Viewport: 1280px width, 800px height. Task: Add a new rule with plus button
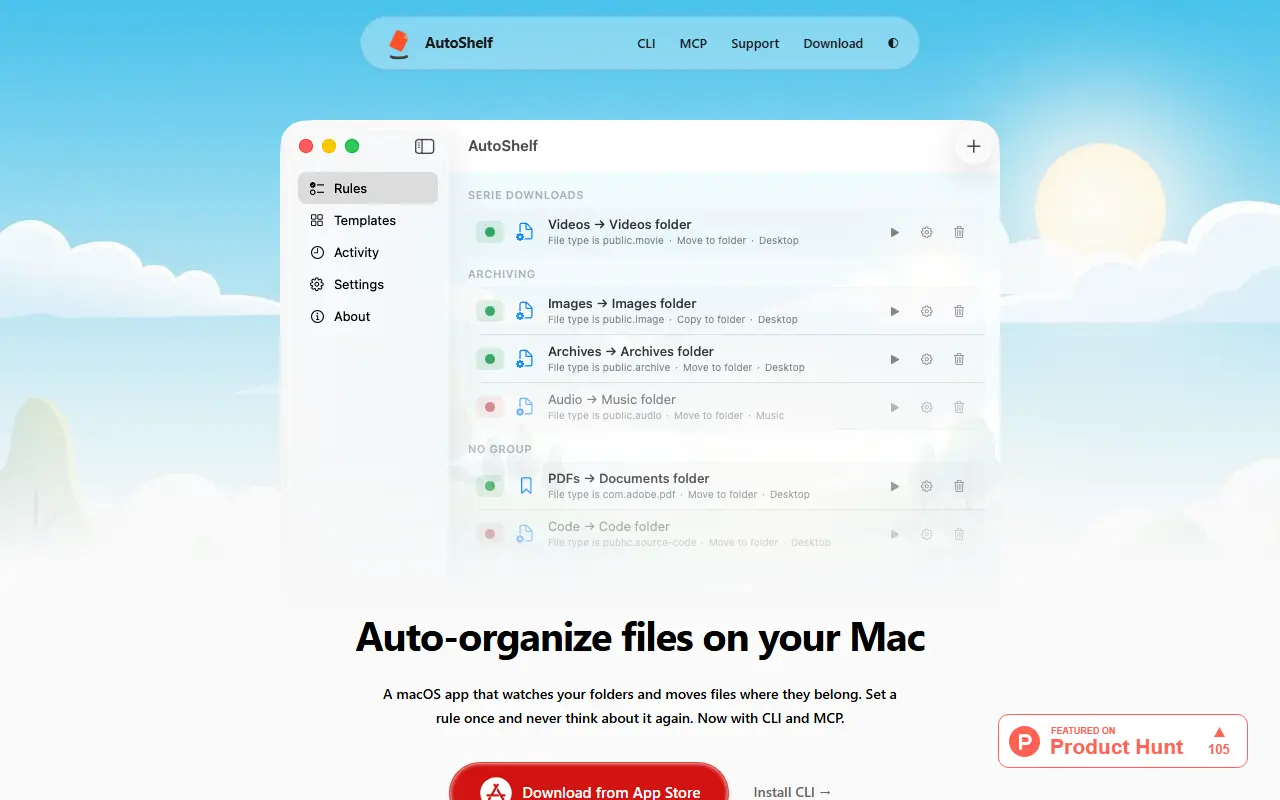tap(973, 146)
